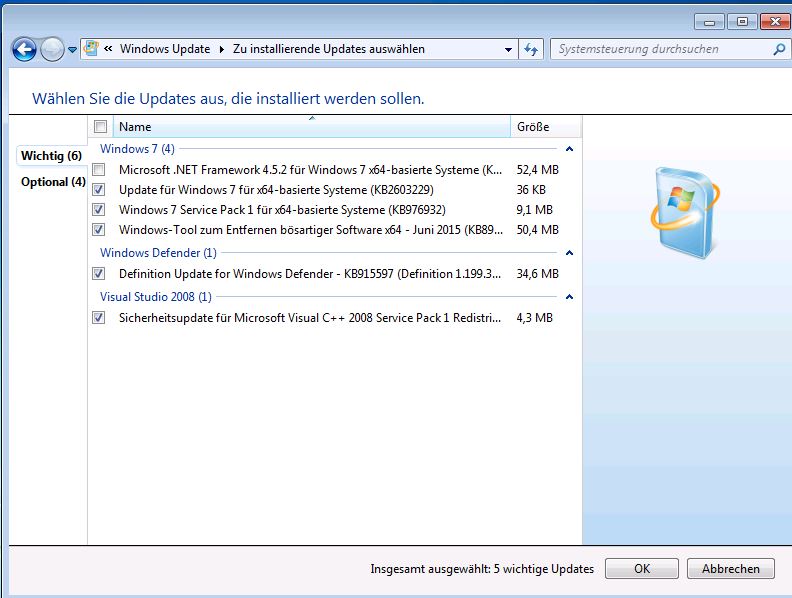The height and width of the screenshot is (598, 792).
Task: Click the 4,3 MB size value
Action: [x=534, y=318]
